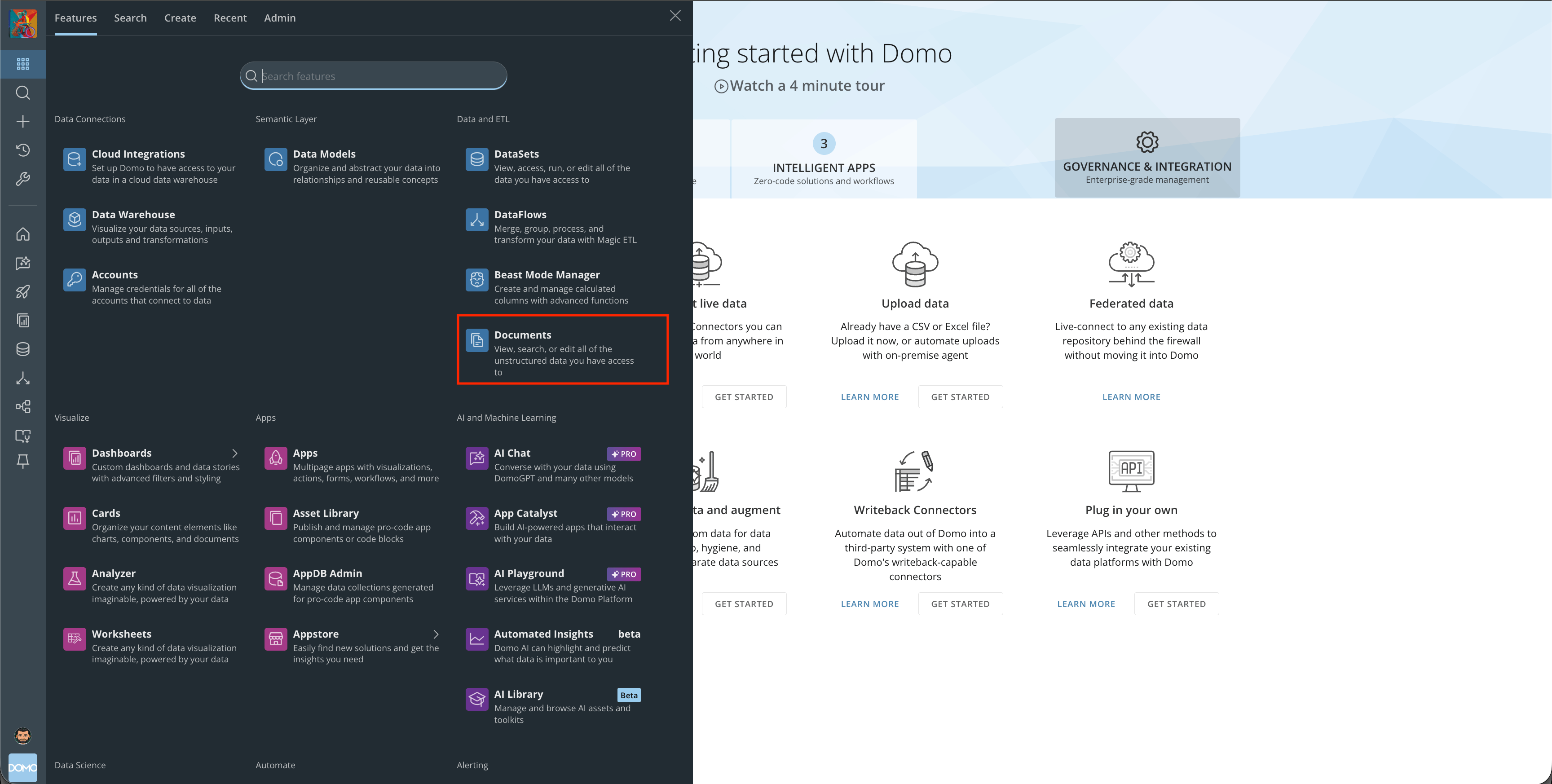Open the Beast Mode Manager icon
The image size is (1552, 784).
[x=477, y=280]
